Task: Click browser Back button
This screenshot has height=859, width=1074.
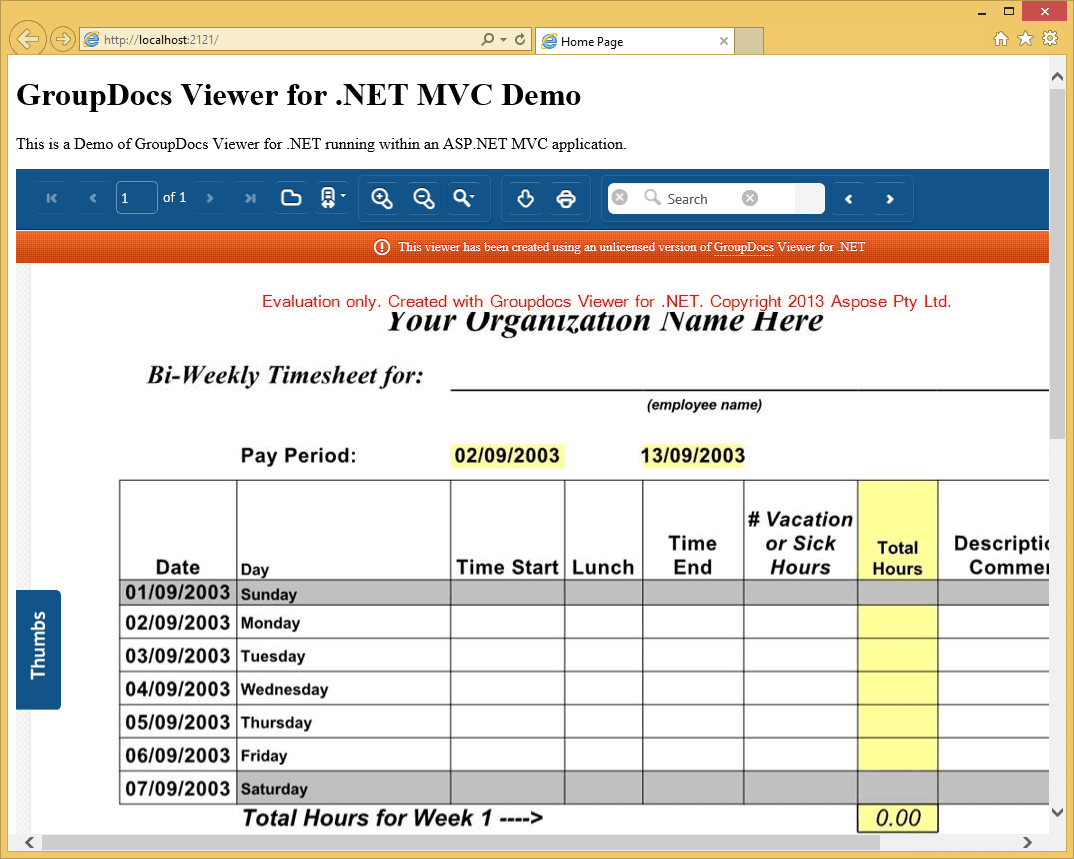Action: [27, 39]
